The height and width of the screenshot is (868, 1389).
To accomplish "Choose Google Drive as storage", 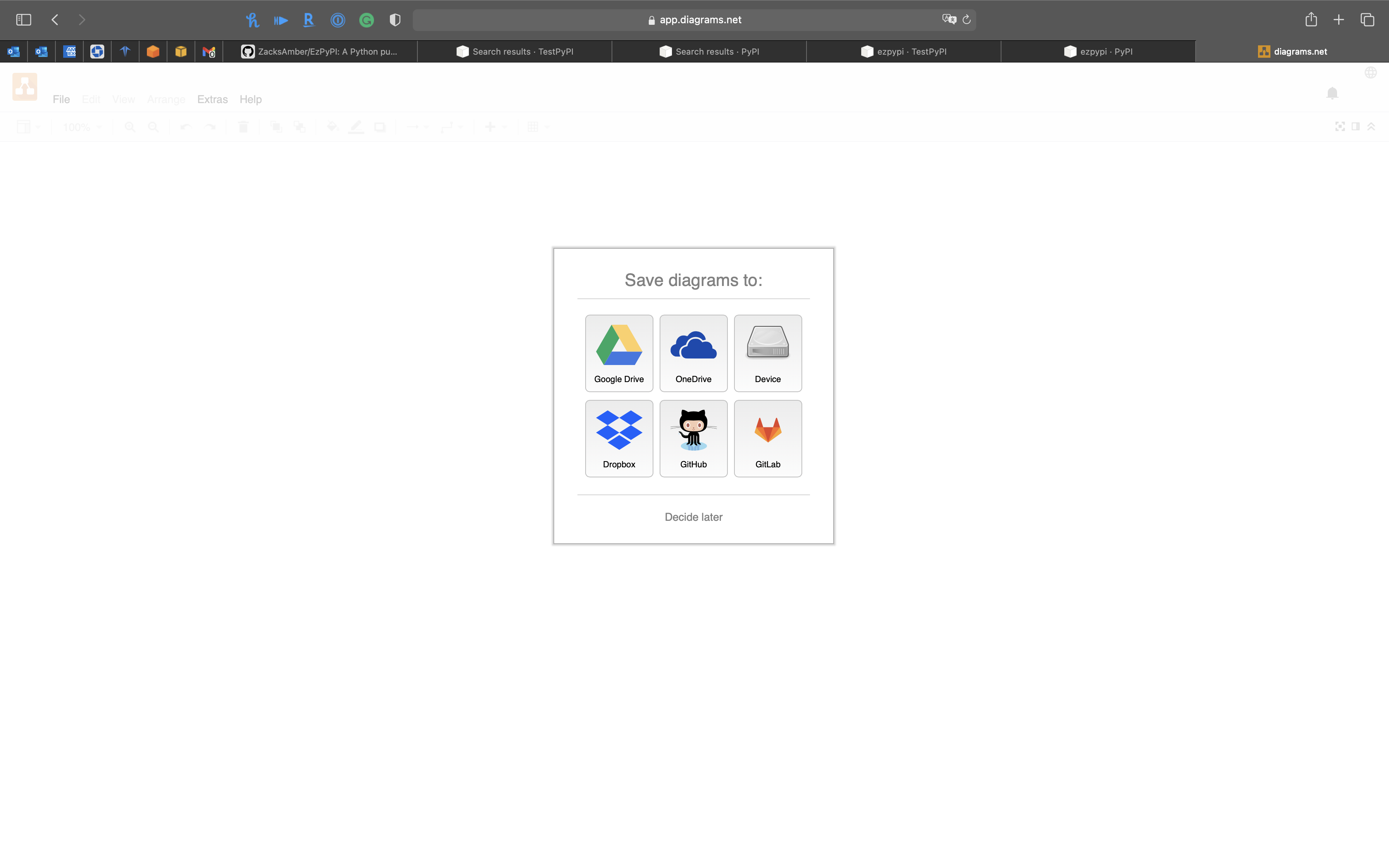I will (x=619, y=353).
